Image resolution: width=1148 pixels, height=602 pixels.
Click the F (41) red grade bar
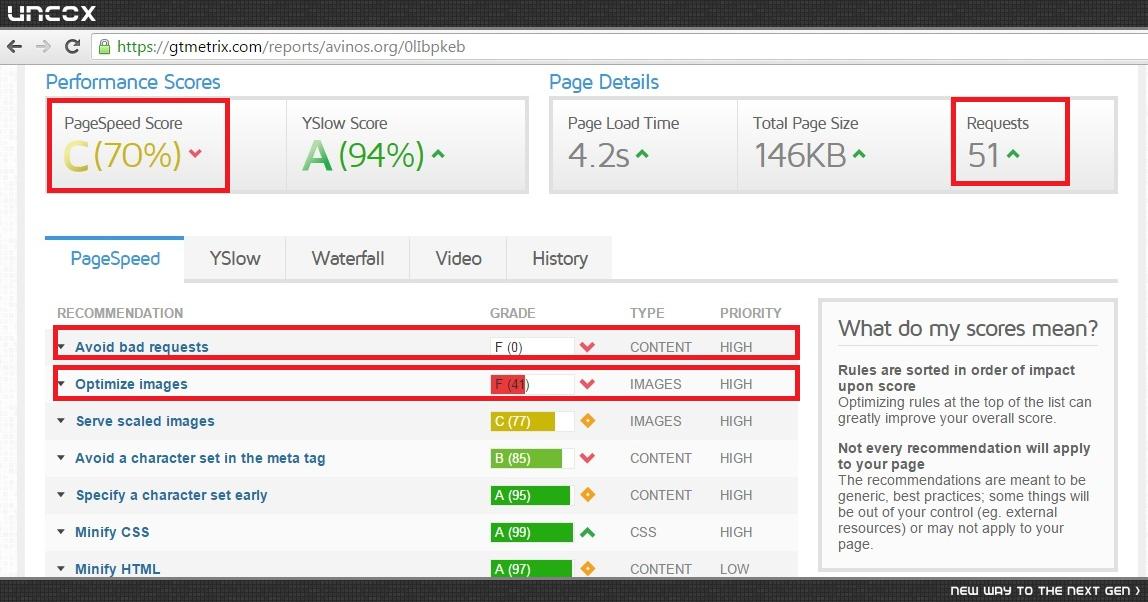click(x=532, y=384)
